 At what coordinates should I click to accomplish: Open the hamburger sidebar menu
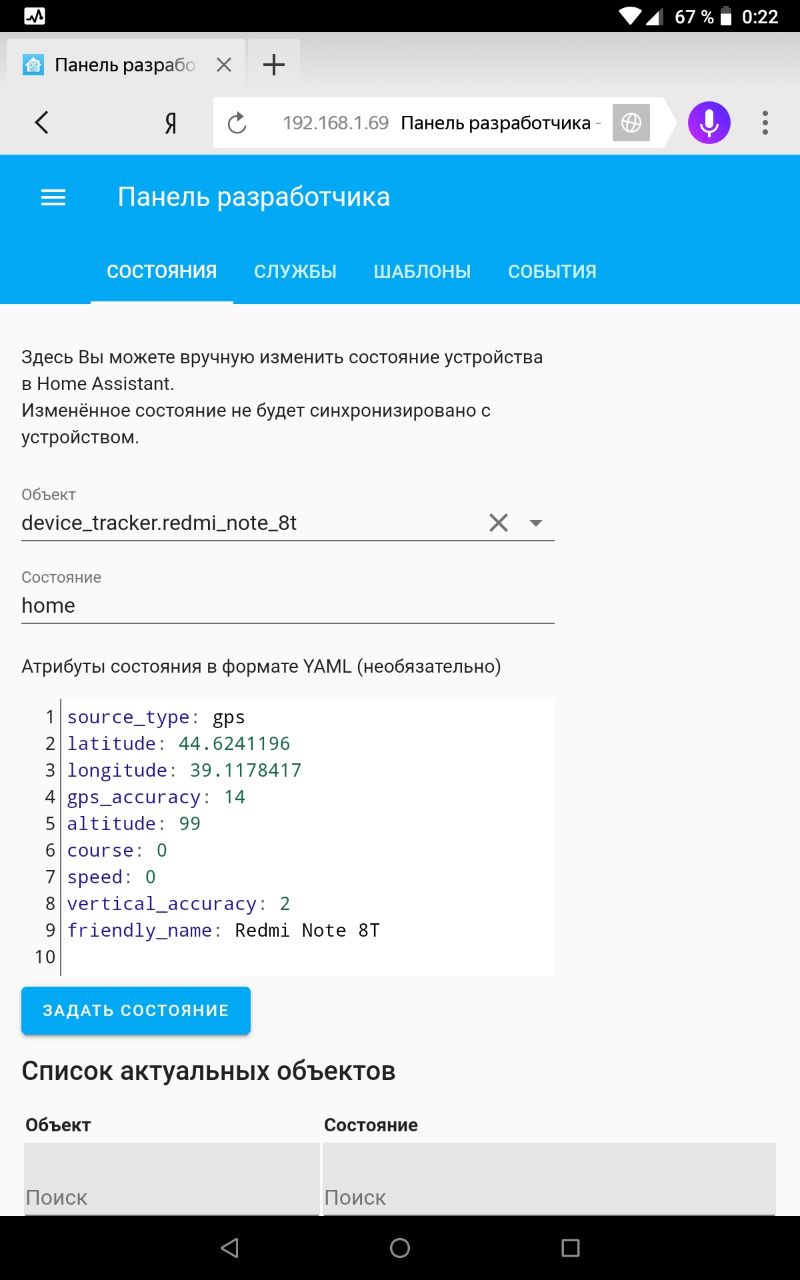point(53,198)
